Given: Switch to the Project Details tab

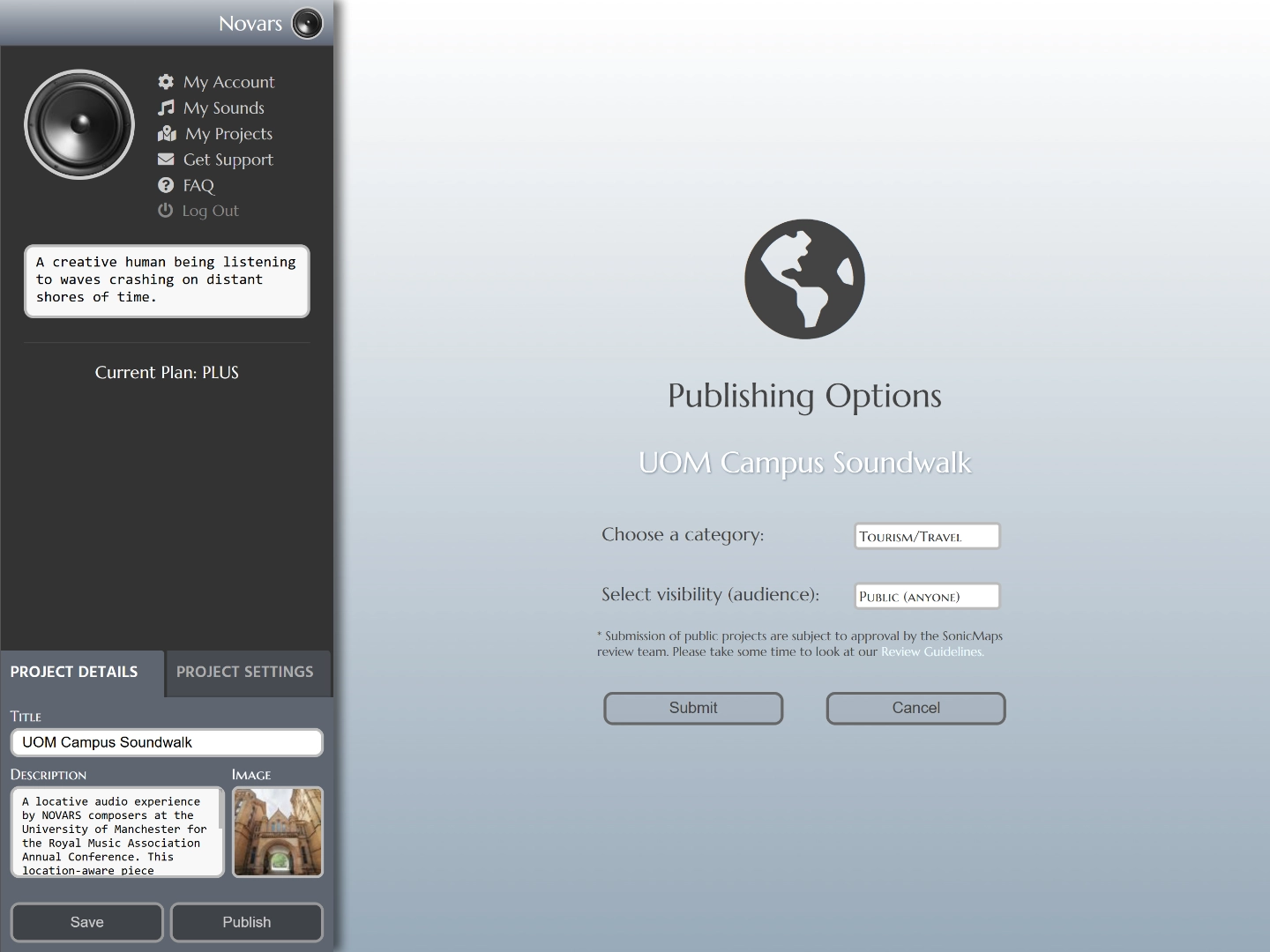Looking at the screenshot, I should pyautogui.click(x=82, y=672).
